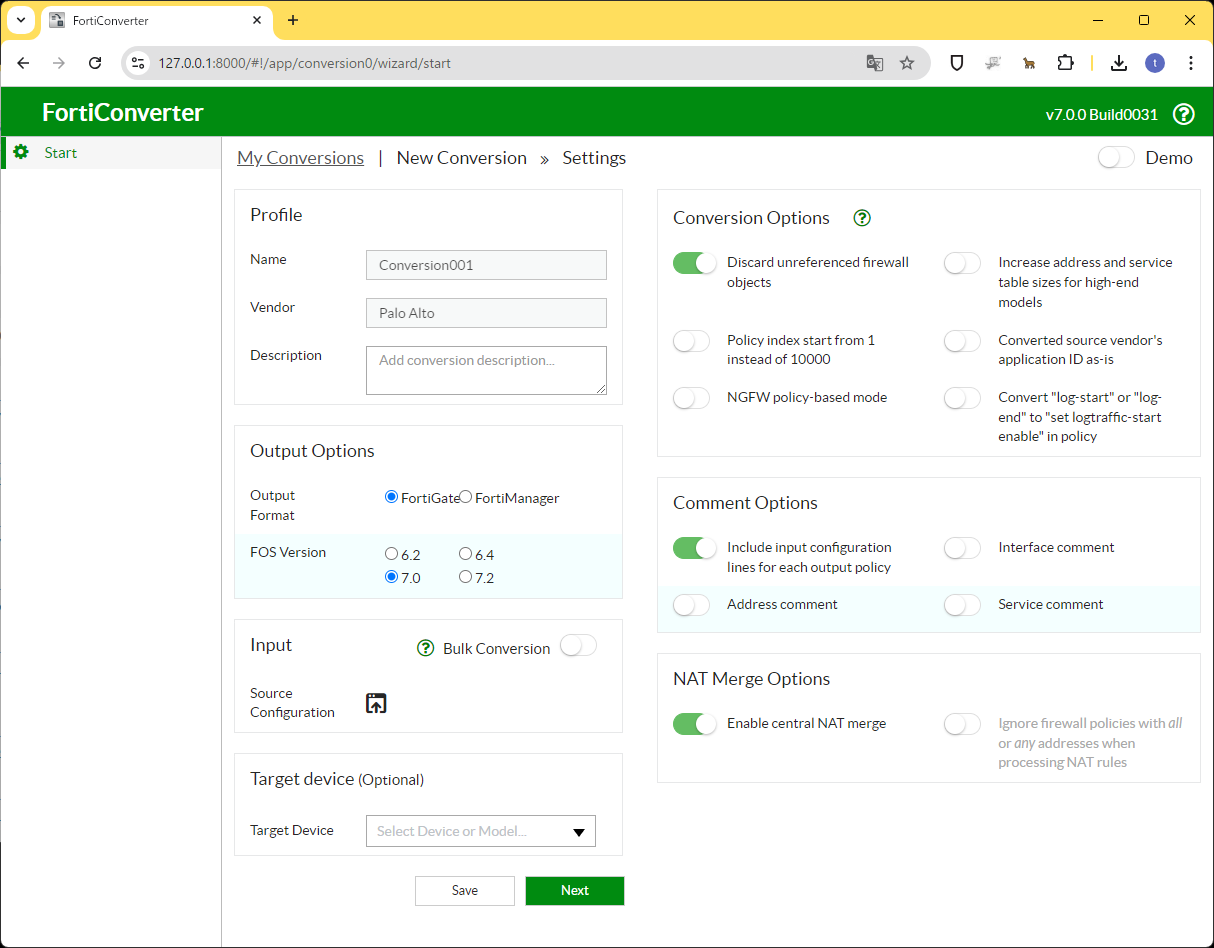Click the Save button
The width and height of the screenshot is (1214, 948).
(465, 891)
